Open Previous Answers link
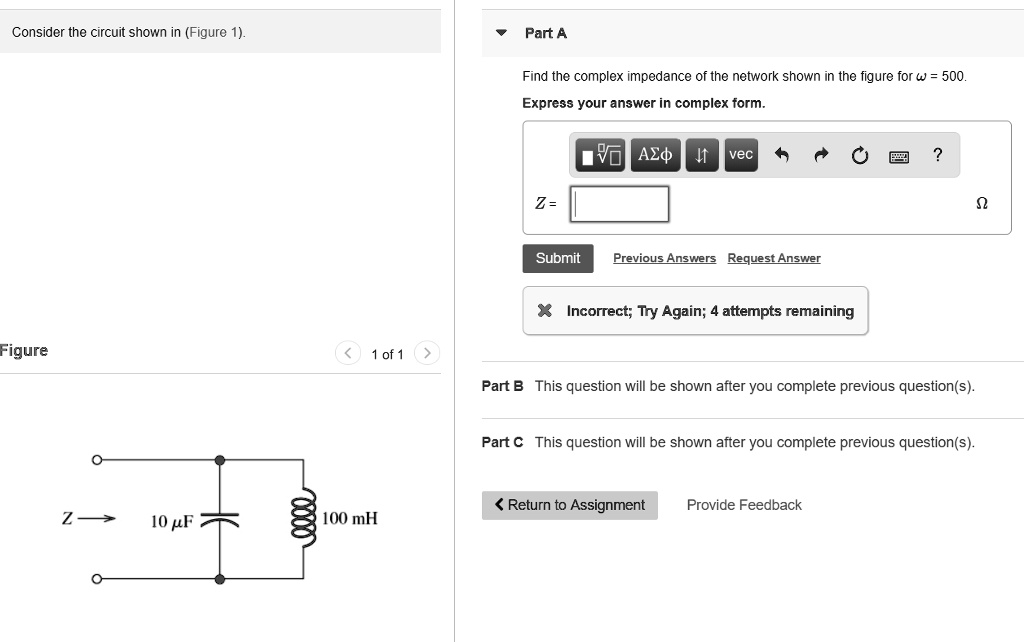The height and width of the screenshot is (642, 1024). [x=664, y=258]
